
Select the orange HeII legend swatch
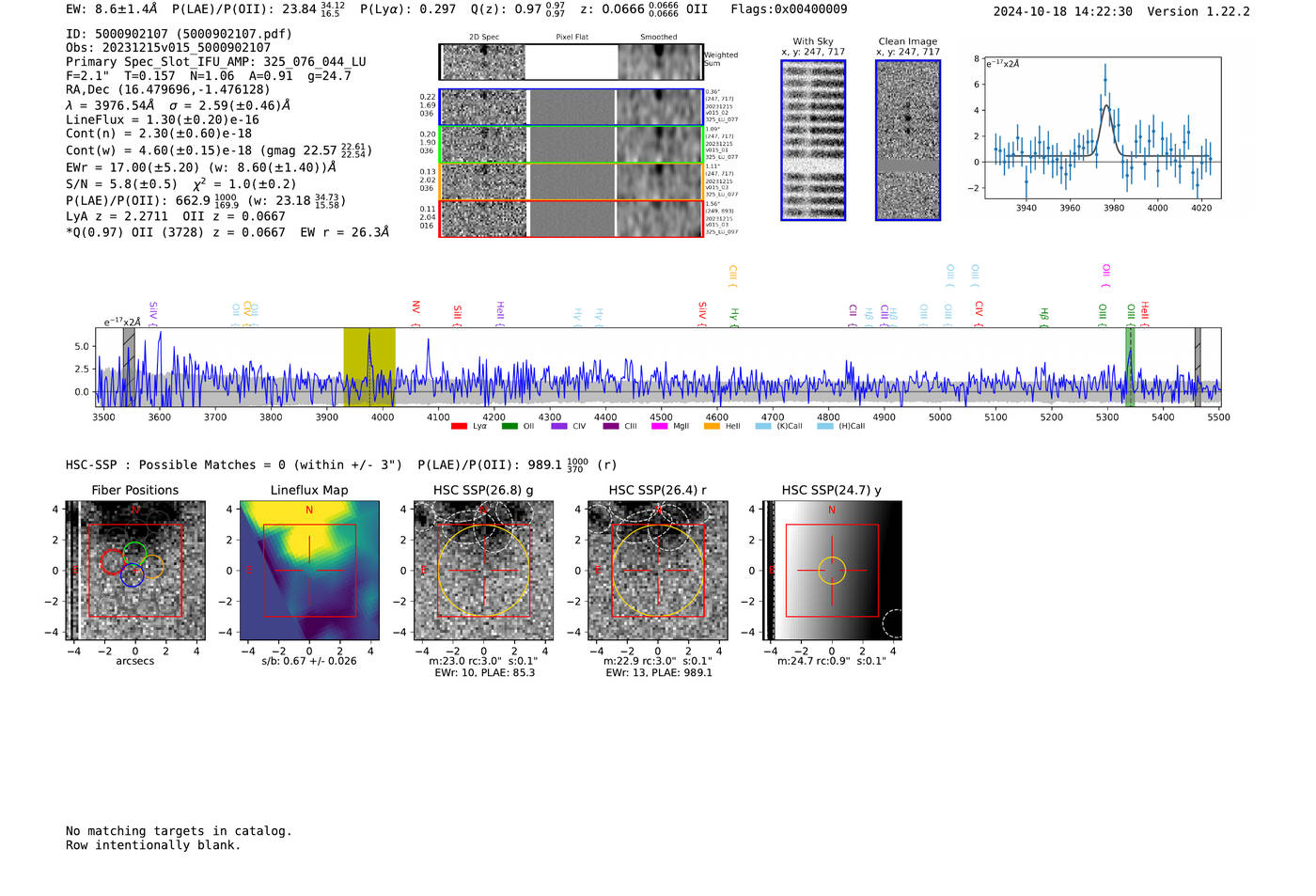point(712,426)
